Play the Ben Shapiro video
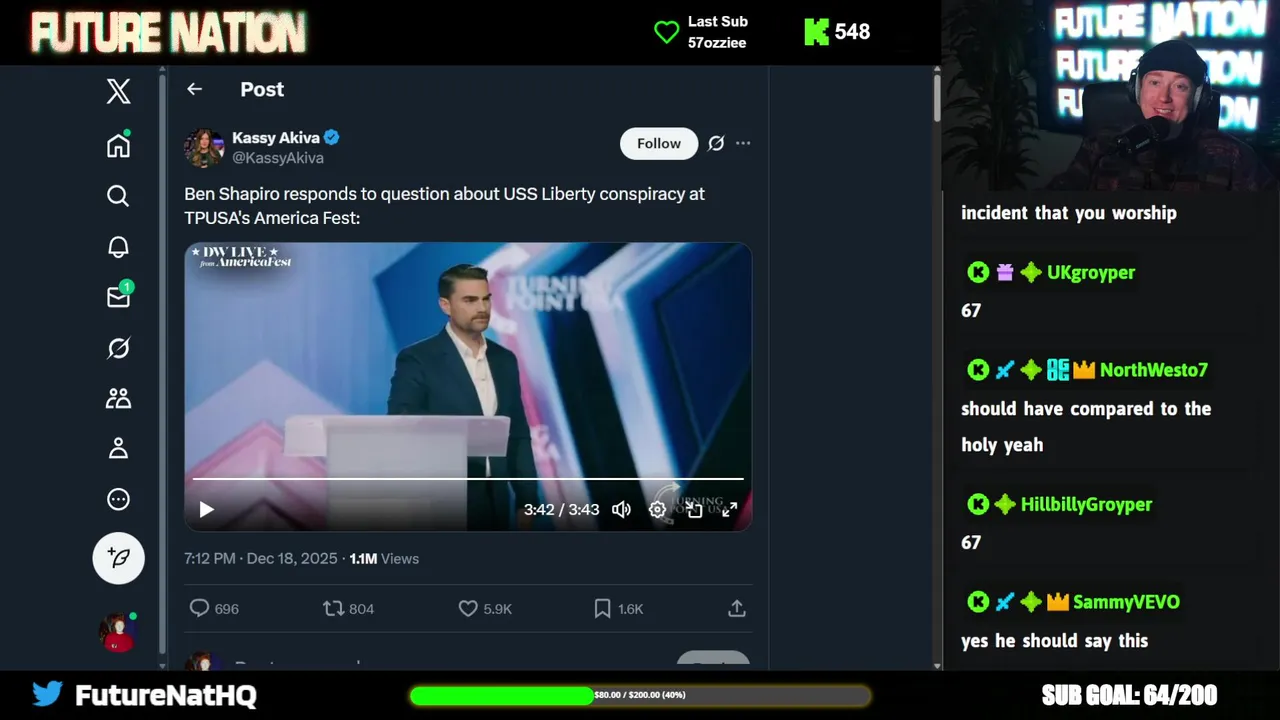Viewport: 1280px width, 720px height. click(206, 510)
